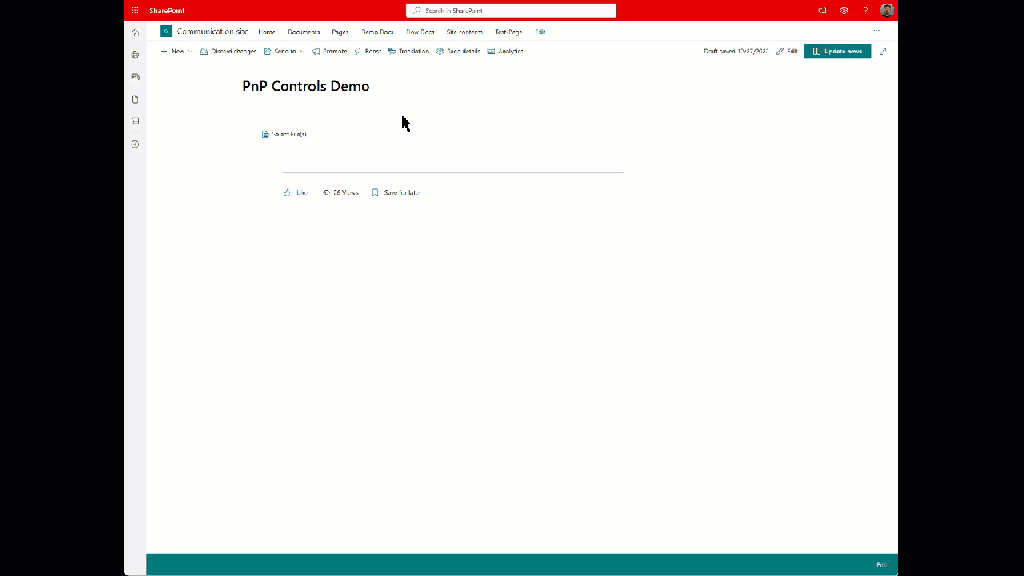Viewport: 1024px width, 576px height.
Task: Go to Pages in site navigation
Action: (x=340, y=32)
